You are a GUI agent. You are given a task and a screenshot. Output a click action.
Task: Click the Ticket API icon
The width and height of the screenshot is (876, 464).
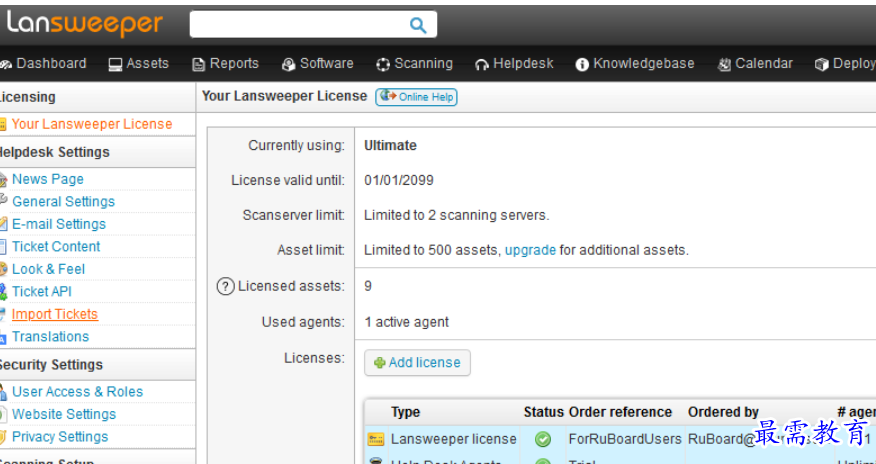(x=3, y=292)
